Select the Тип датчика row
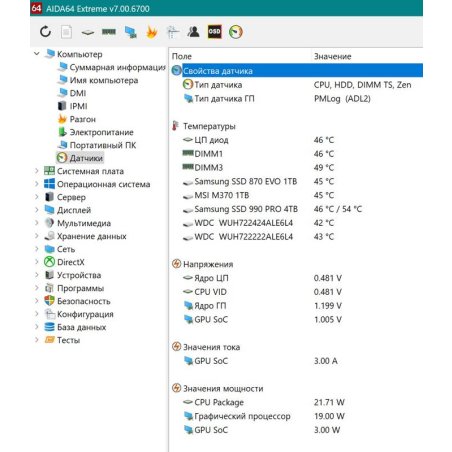452x452 pixels. [x=297, y=85]
